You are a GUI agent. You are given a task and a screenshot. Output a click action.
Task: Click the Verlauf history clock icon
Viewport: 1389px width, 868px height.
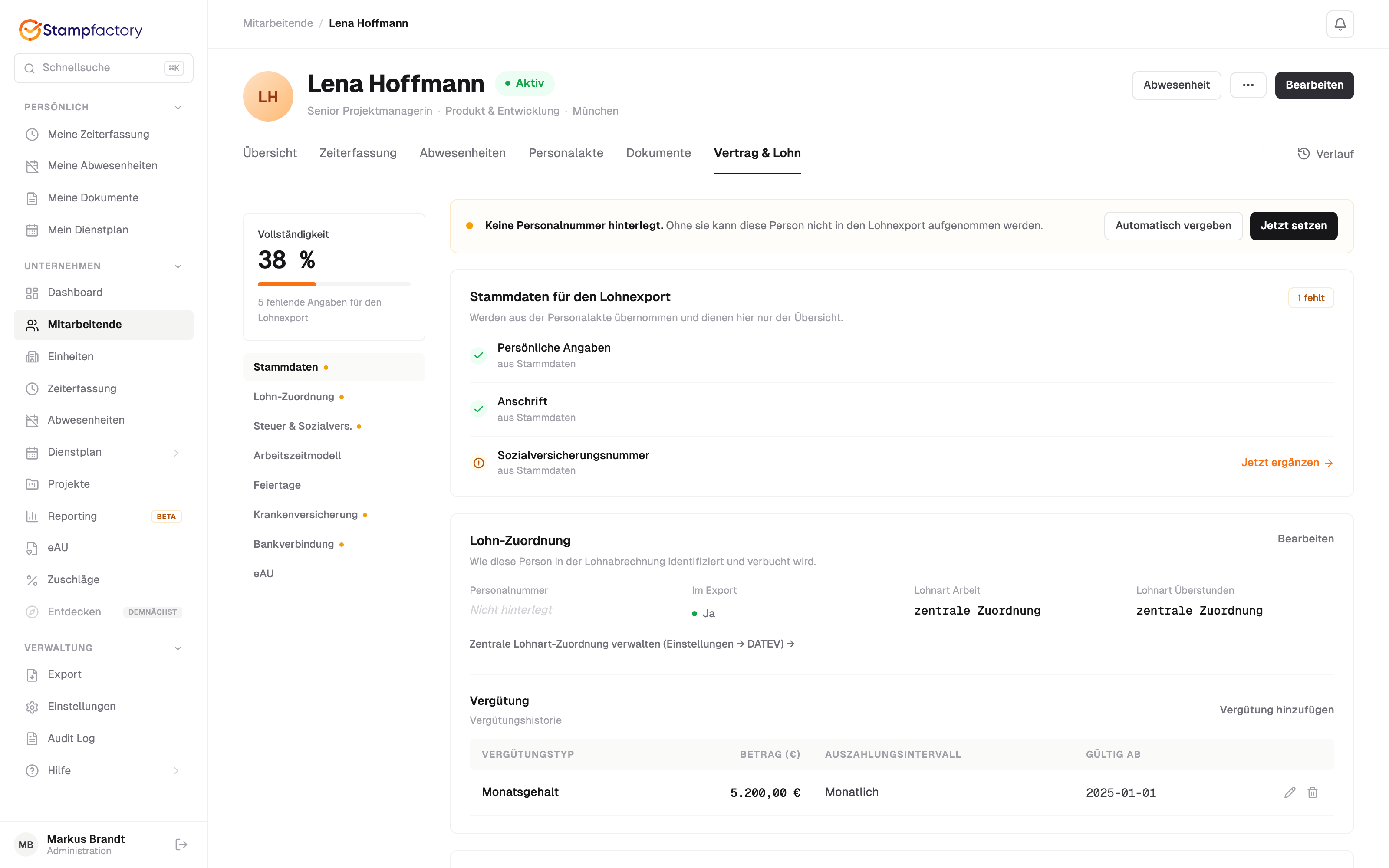click(x=1303, y=153)
